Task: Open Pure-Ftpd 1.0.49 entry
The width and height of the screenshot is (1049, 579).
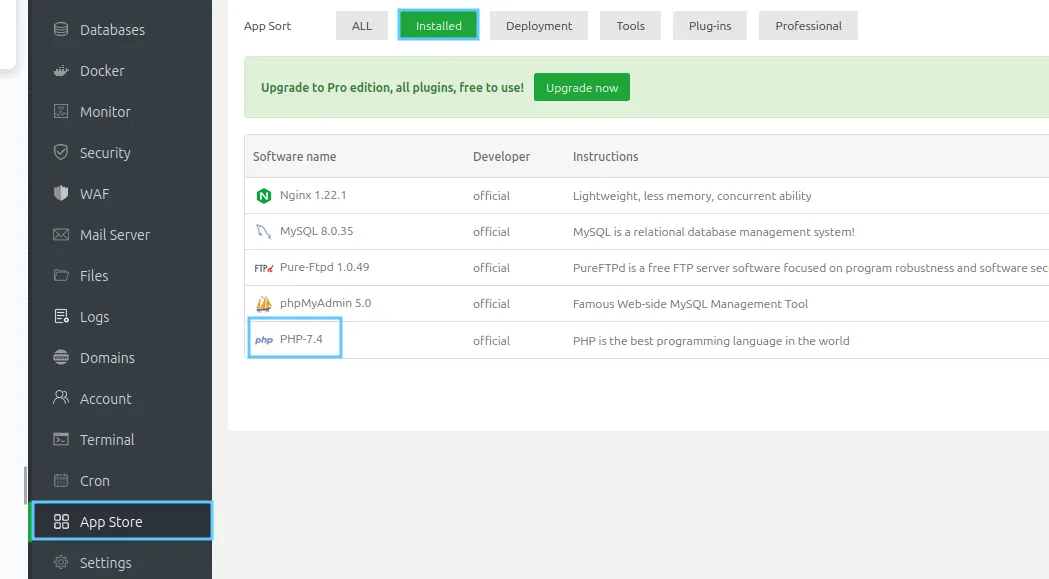Action: [x=324, y=266]
